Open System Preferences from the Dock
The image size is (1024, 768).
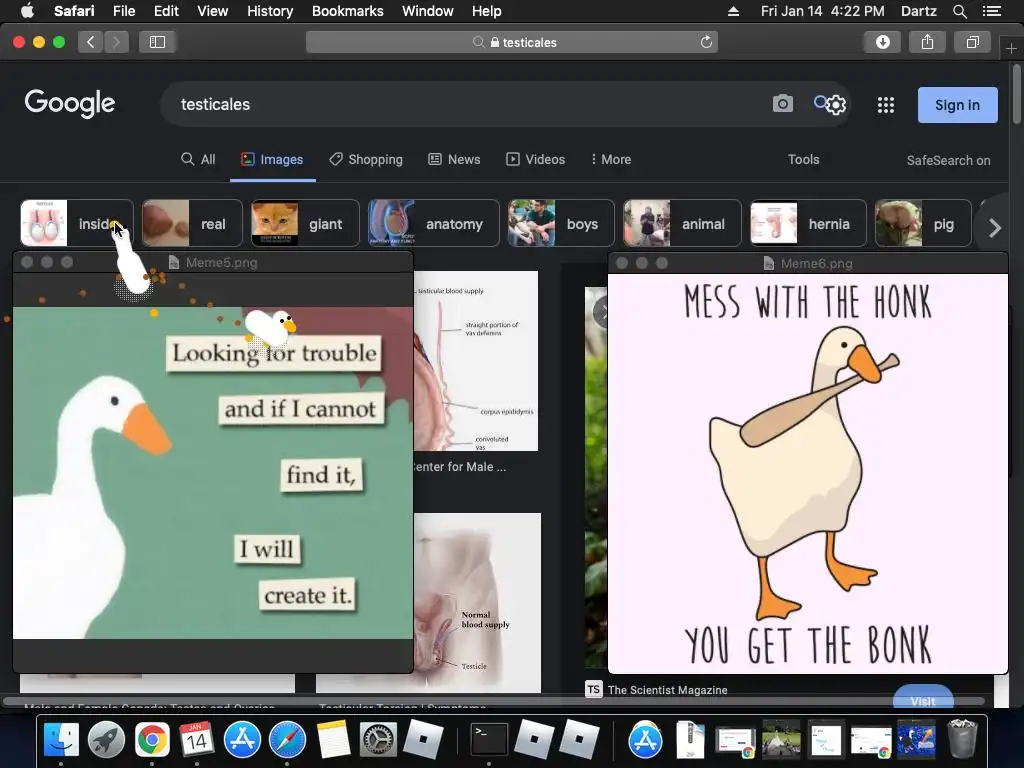[x=378, y=740]
